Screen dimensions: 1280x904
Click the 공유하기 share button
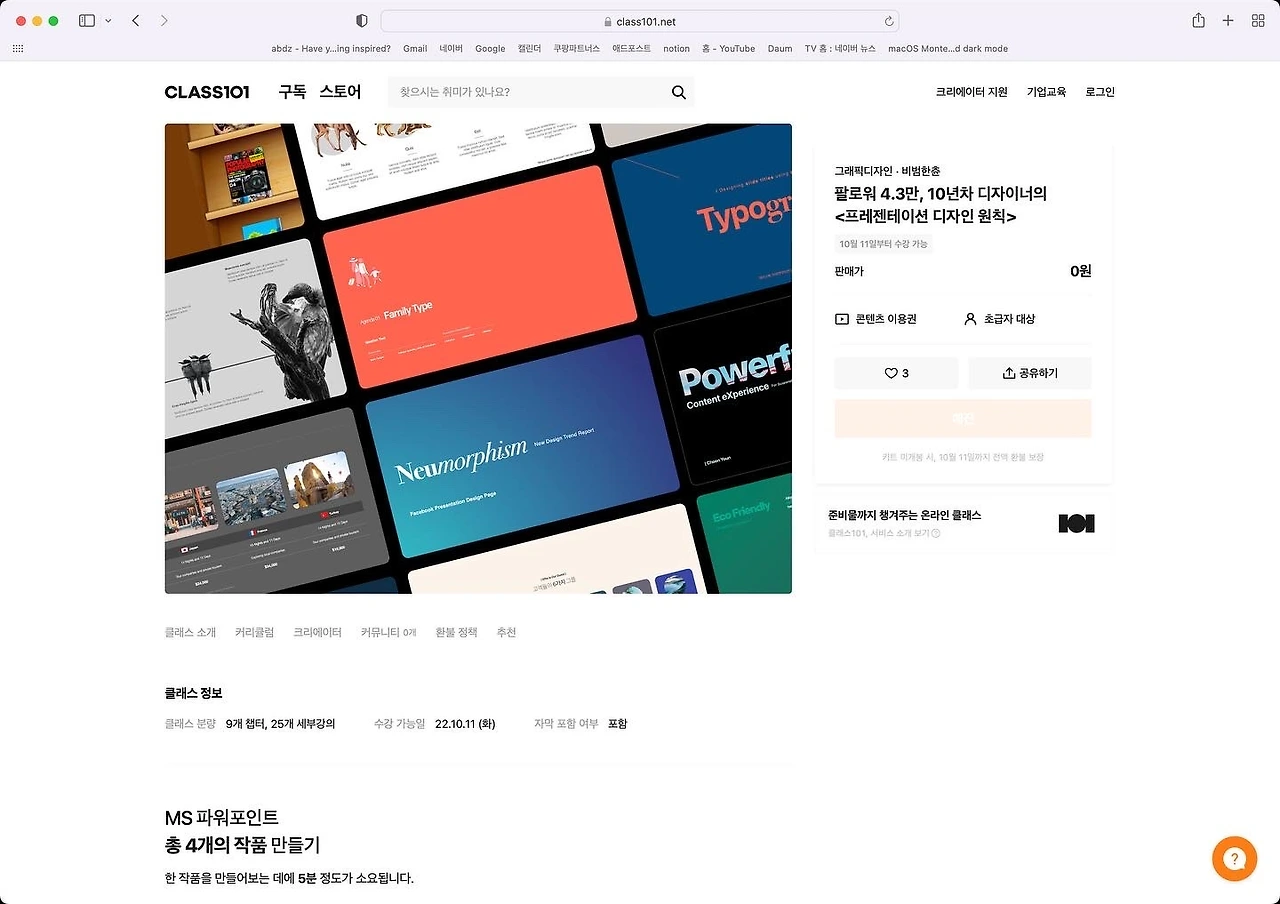click(1030, 373)
